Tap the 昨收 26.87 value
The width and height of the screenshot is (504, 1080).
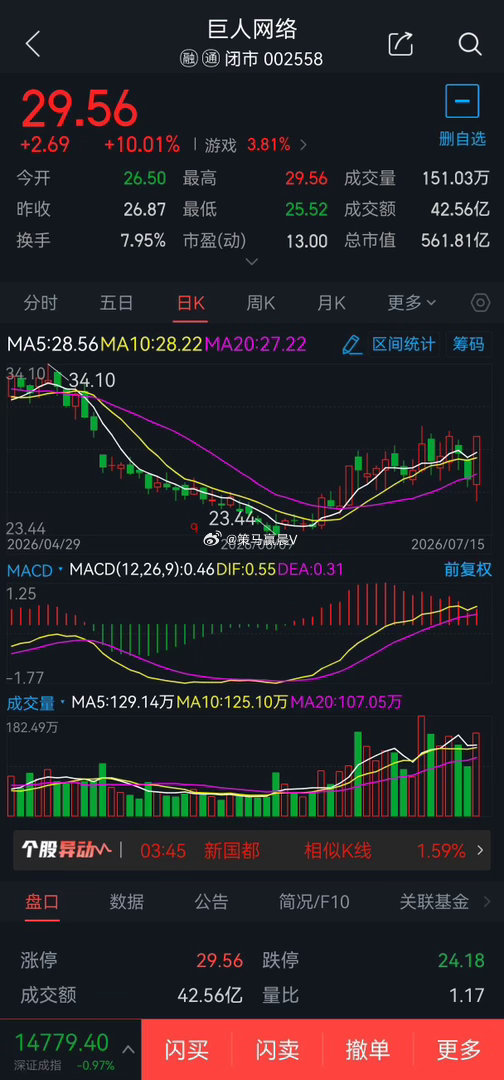[x=145, y=209]
